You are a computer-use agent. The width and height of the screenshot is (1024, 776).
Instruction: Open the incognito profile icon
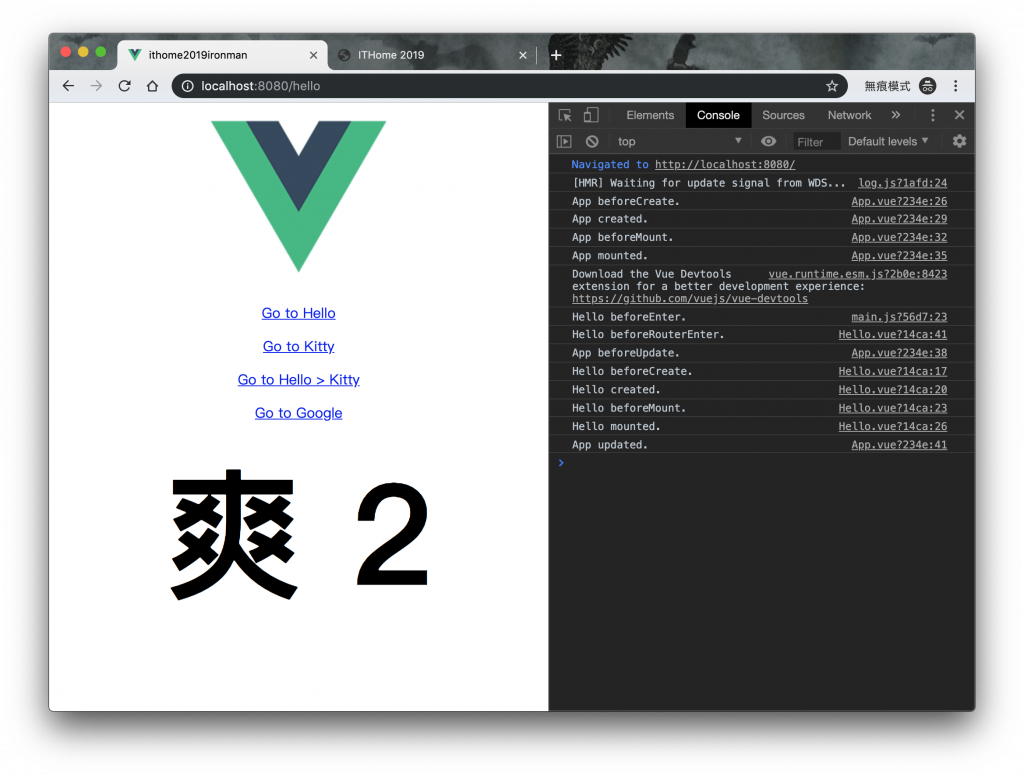(x=927, y=86)
